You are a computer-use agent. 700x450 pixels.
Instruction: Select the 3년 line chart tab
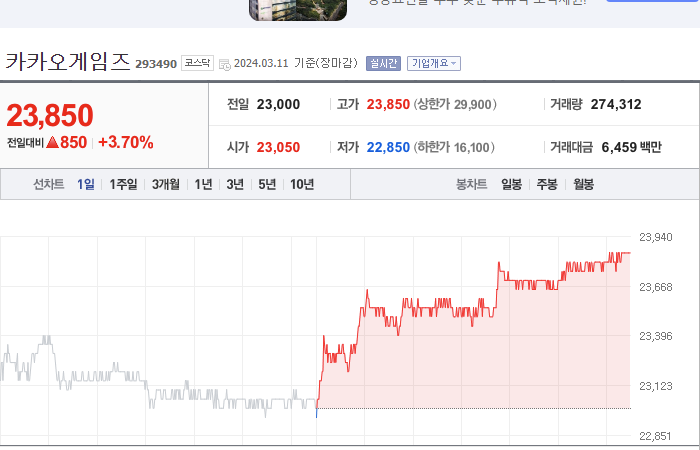(x=235, y=184)
